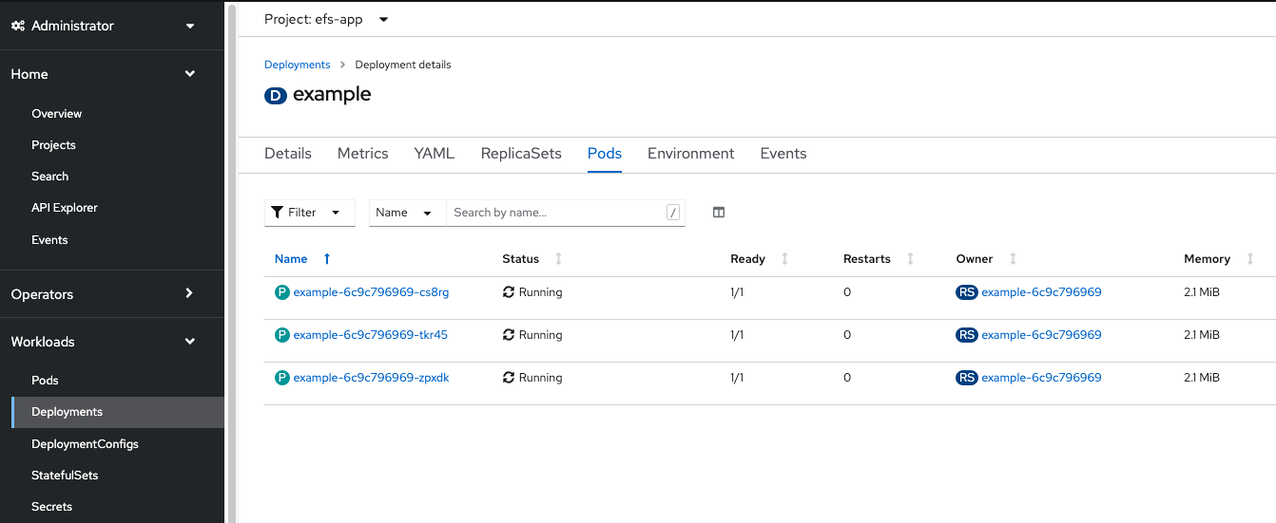Viewport: 1276px width, 523px height.
Task: Click the Ready column sort icon
Action: [784, 259]
